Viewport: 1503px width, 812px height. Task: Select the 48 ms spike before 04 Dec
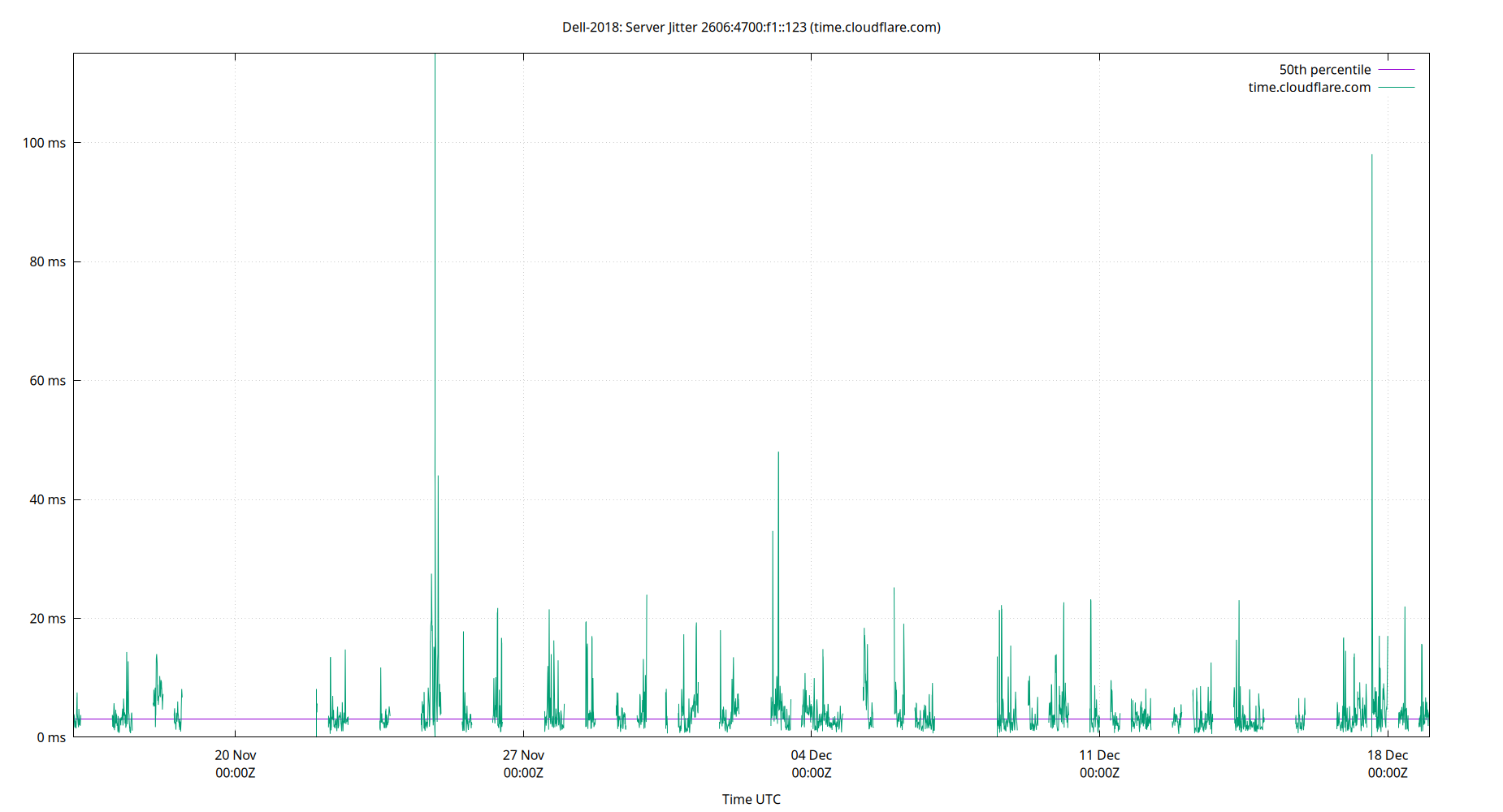coord(778,451)
